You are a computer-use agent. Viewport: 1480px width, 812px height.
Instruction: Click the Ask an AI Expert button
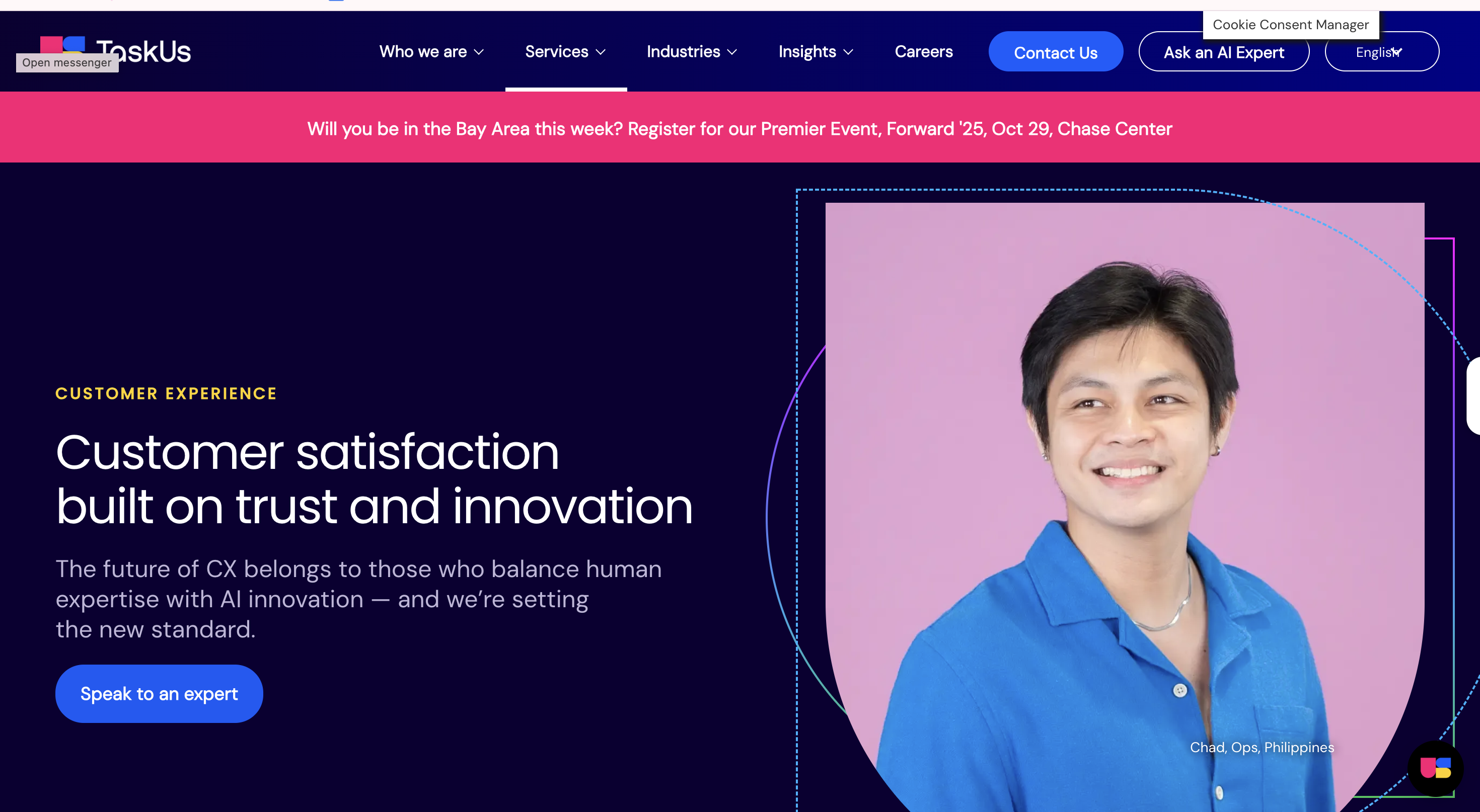[1224, 52]
